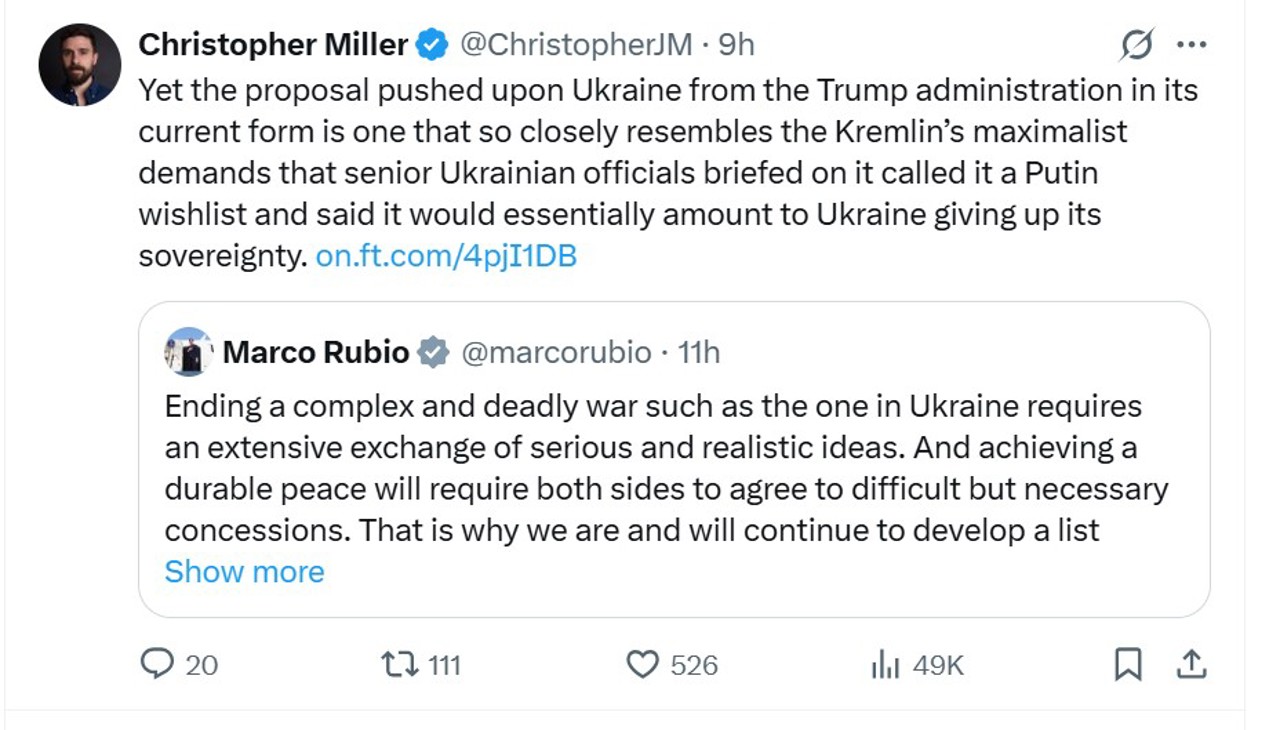Expand quoted tweet with Show more
This screenshot has width=1280, height=730.
tap(244, 571)
